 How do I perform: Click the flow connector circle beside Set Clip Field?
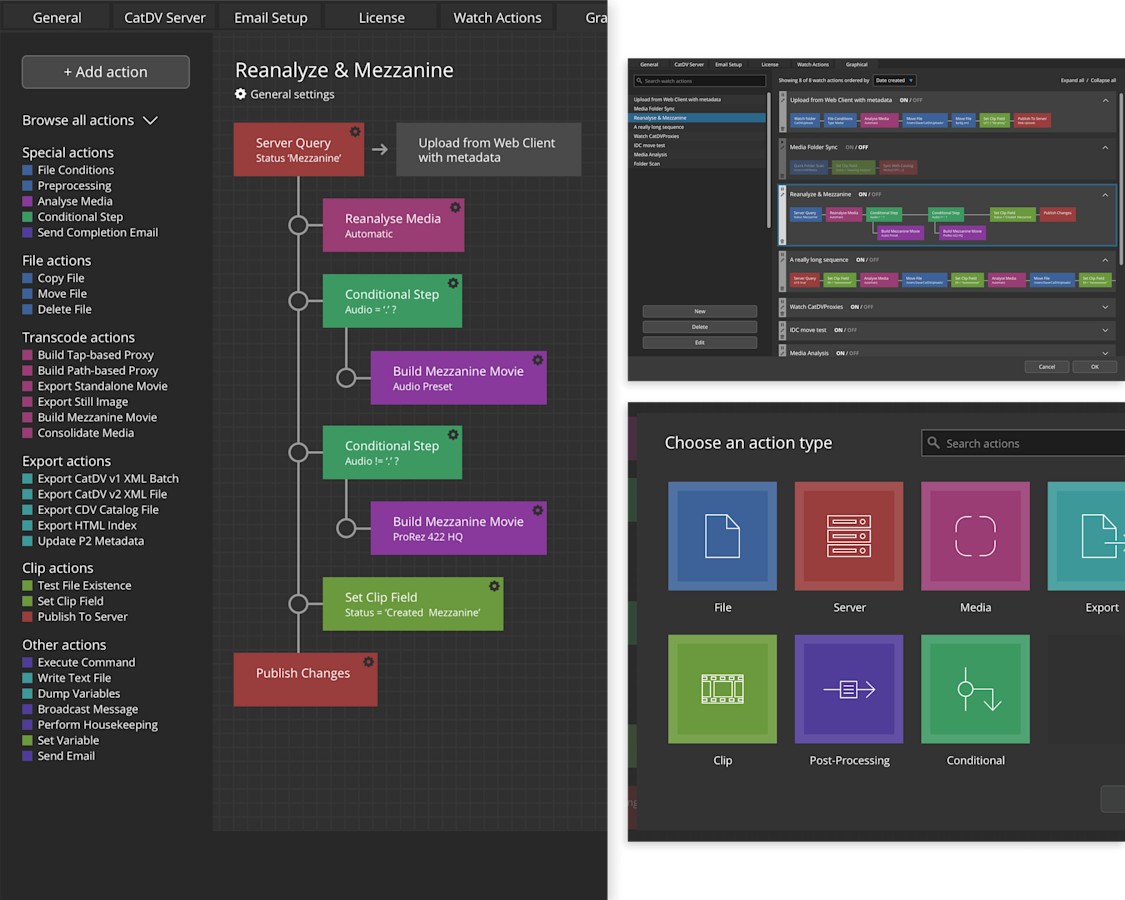coord(298,604)
